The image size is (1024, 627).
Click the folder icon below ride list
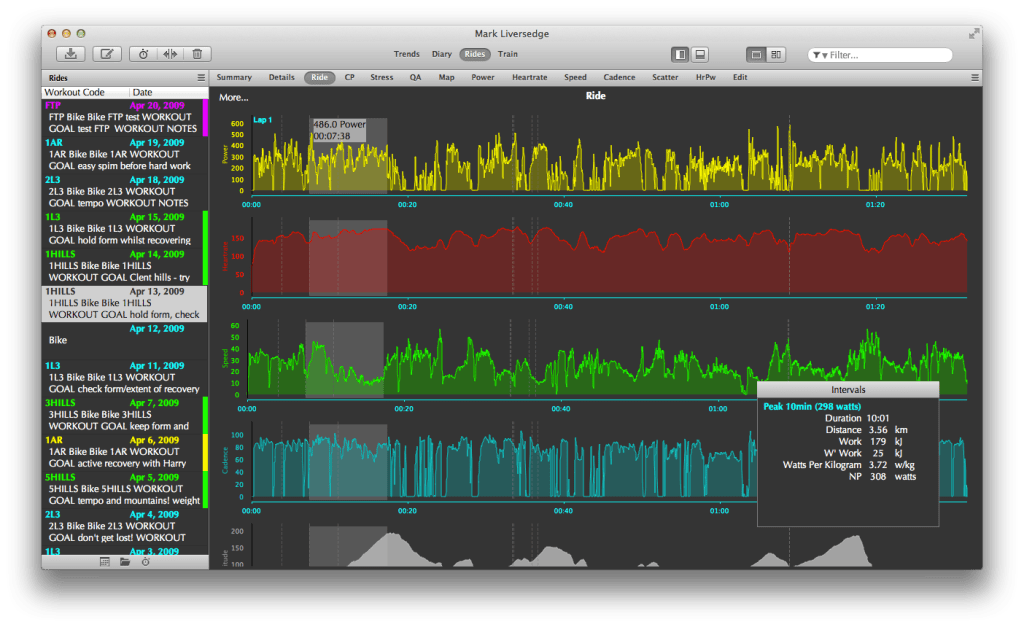pos(125,562)
